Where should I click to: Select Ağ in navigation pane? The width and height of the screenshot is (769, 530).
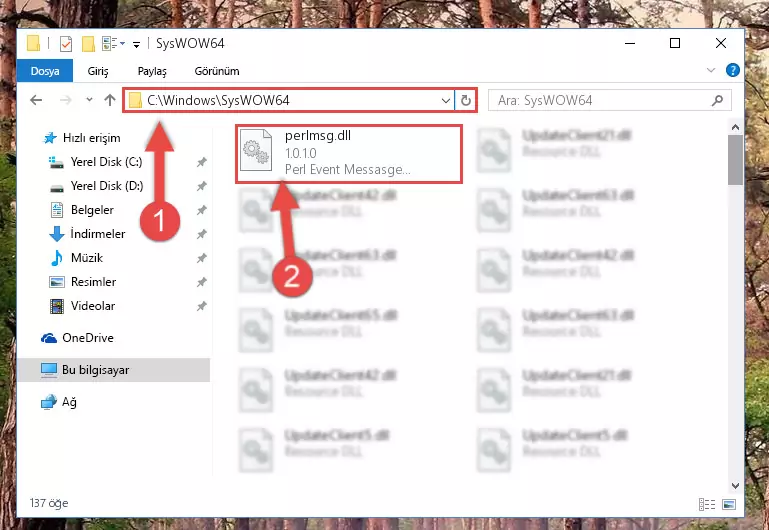[x=69, y=402]
